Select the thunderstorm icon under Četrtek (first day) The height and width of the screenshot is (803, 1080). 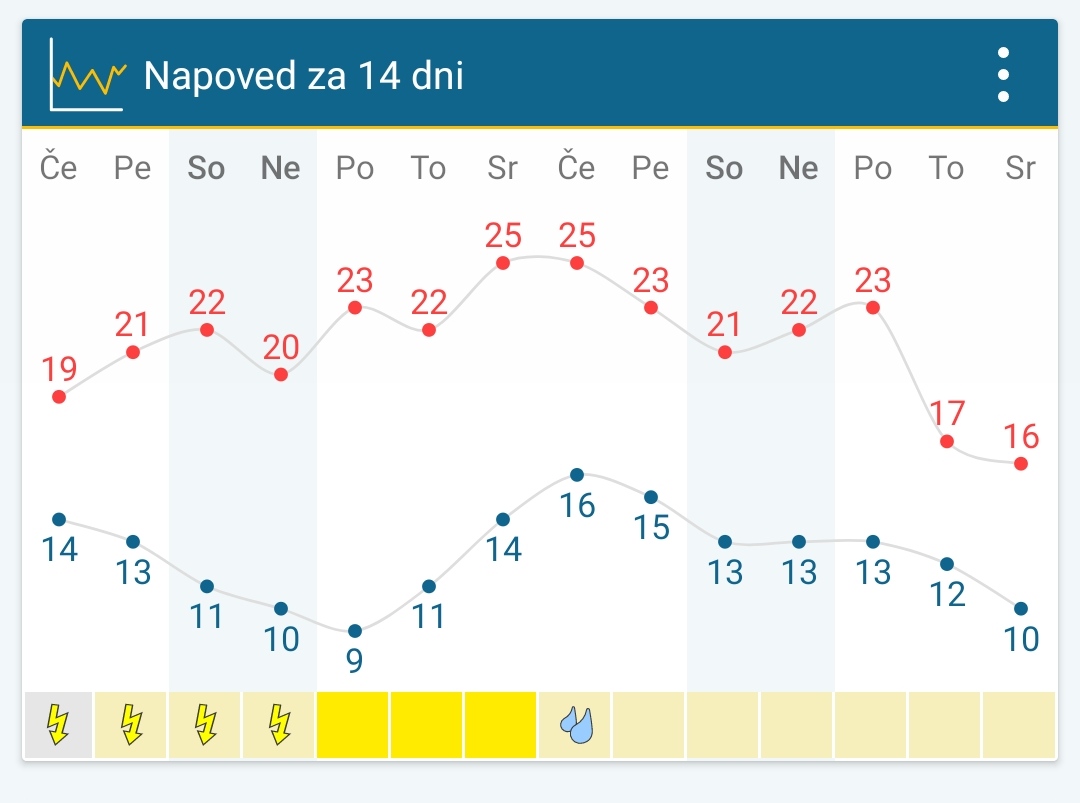point(57,725)
